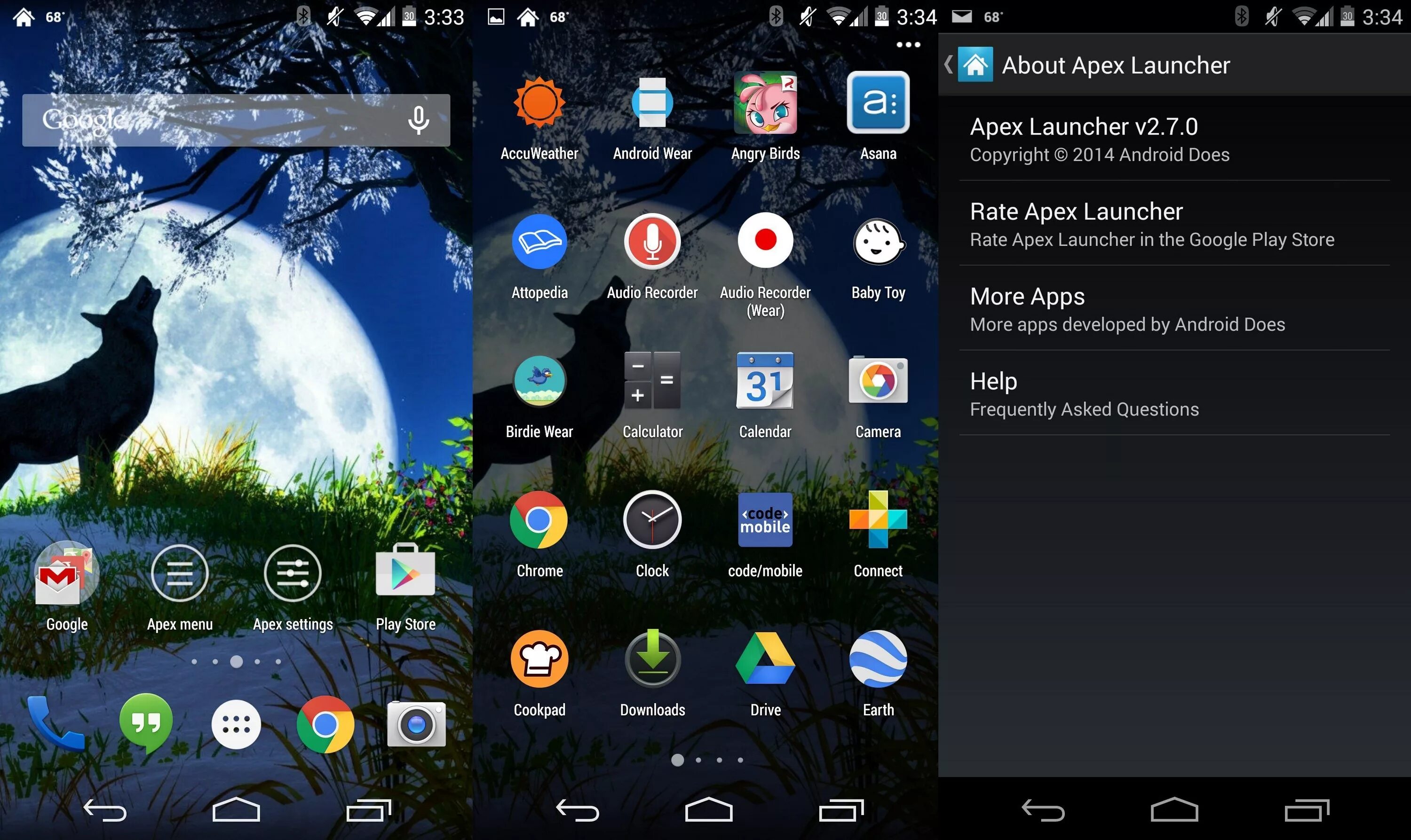This screenshot has width=1411, height=840.
Task: Launch Google Play Store
Action: click(406, 583)
